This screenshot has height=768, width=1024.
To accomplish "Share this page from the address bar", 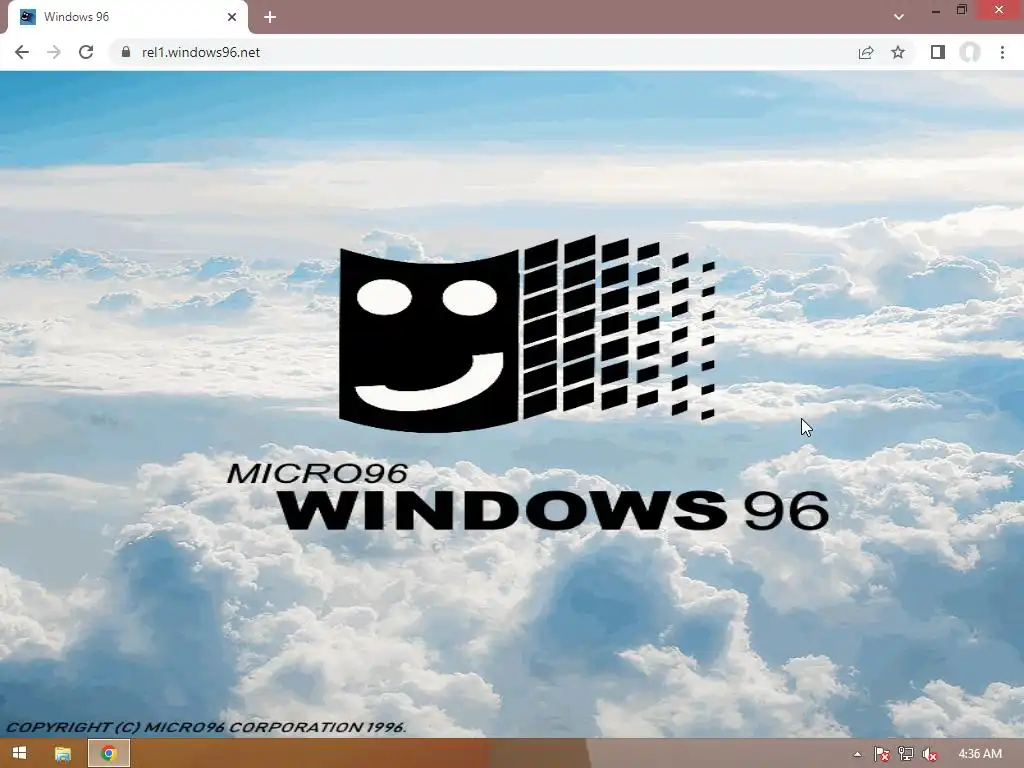I will click(x=866, y=52).
